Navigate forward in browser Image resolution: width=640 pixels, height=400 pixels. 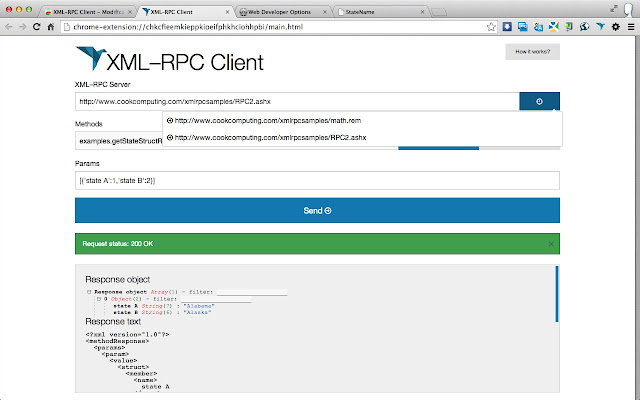click(x=22, y=27)
